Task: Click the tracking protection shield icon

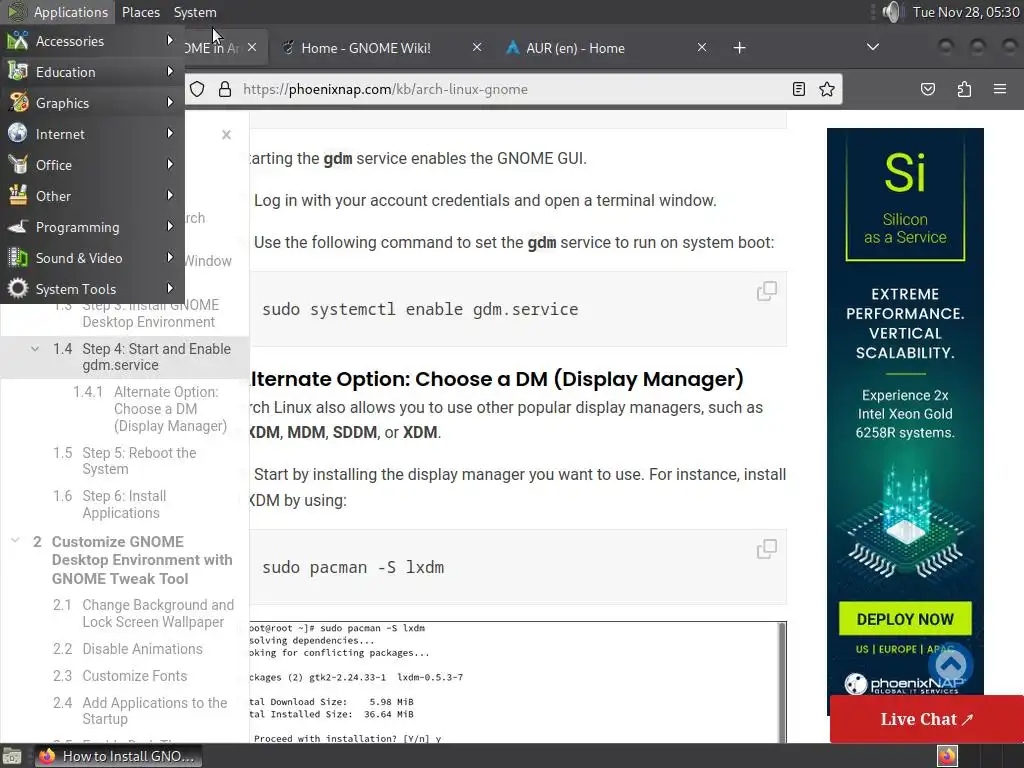Action: [x=197, y=89]
